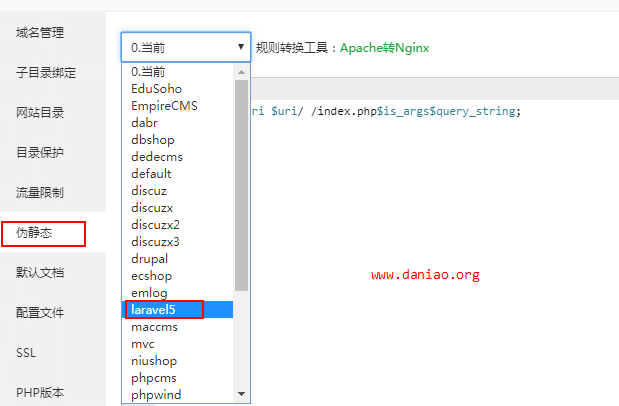Switch to the PHP版本 tab
The width and height of the screenshot is (619, 406).
[40, 393]
